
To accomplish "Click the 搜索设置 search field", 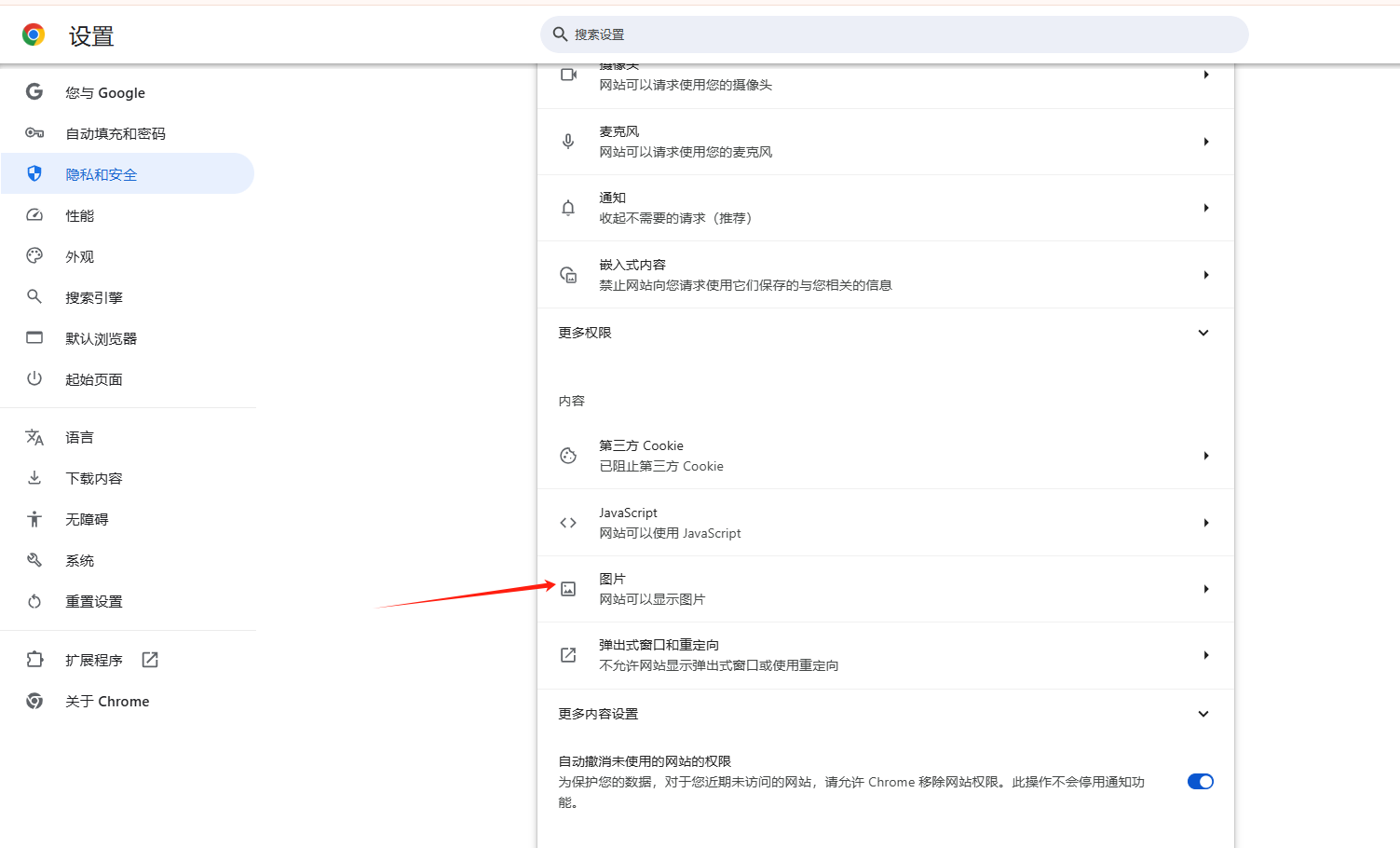I will pyautogui.click(x=894, y=34).
